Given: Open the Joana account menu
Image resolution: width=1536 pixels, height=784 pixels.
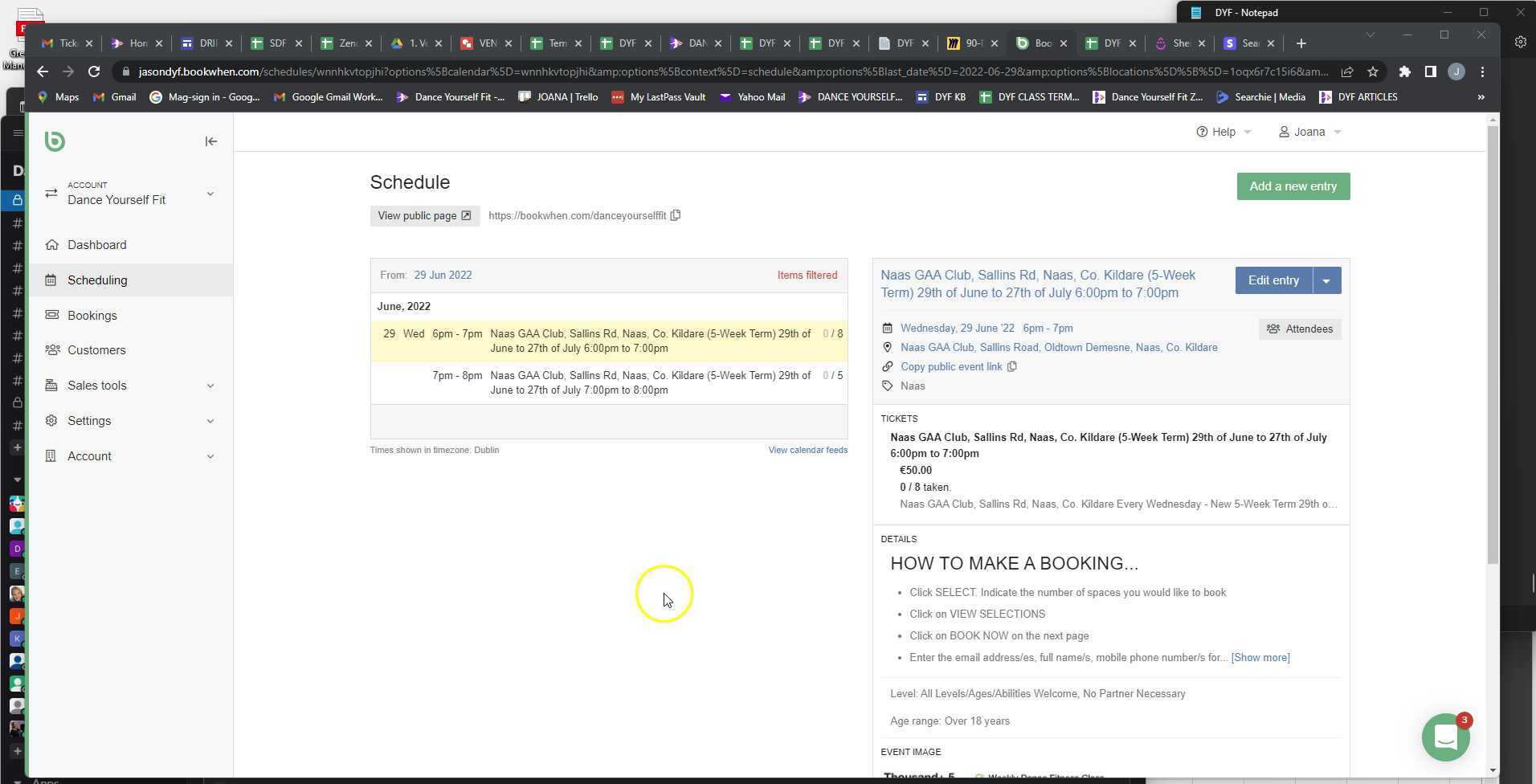Looking at the screenshot, I should (1307, 131).
